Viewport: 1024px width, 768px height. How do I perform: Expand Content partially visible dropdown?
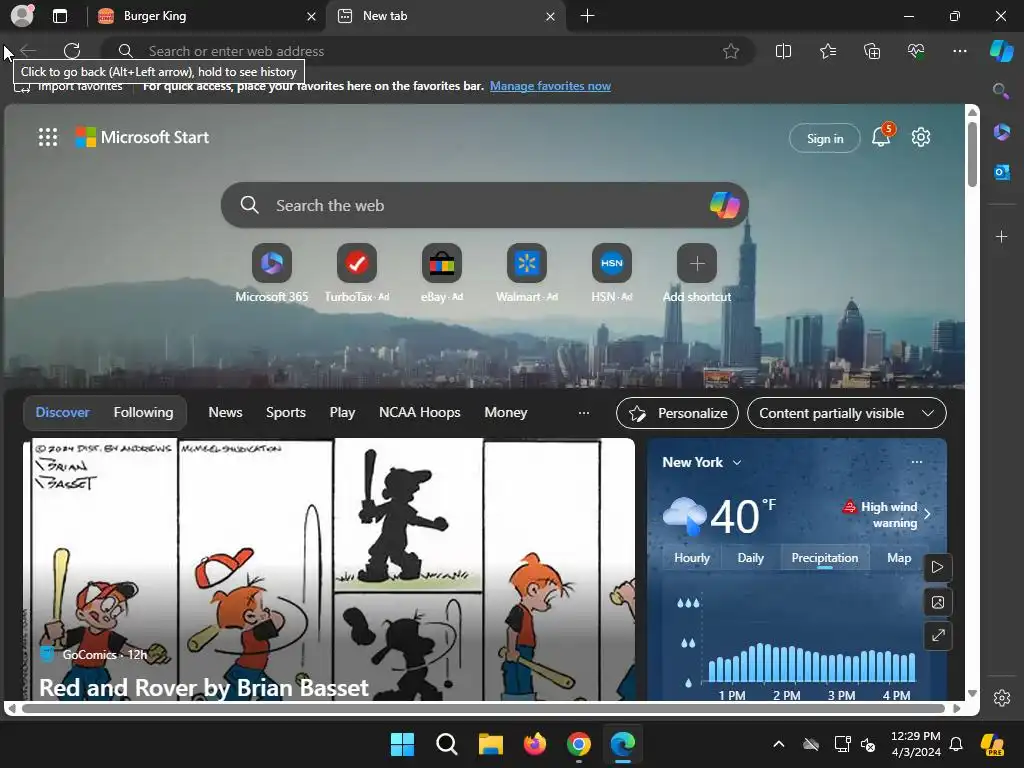[x=846, y=413]
